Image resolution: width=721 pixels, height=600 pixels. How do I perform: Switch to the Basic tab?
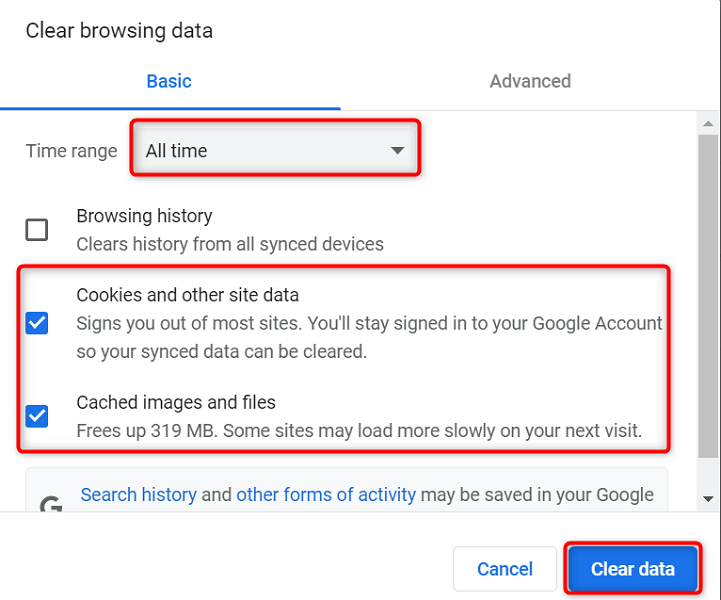coord(169,82)
